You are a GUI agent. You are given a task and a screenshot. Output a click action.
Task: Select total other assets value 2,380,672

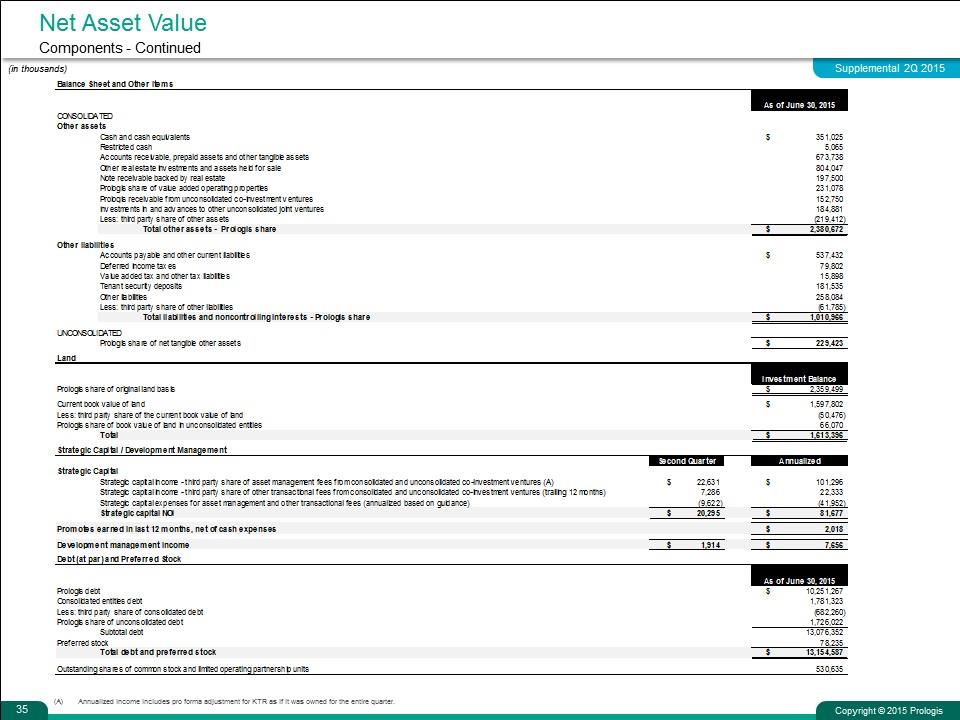pos(826,230)
